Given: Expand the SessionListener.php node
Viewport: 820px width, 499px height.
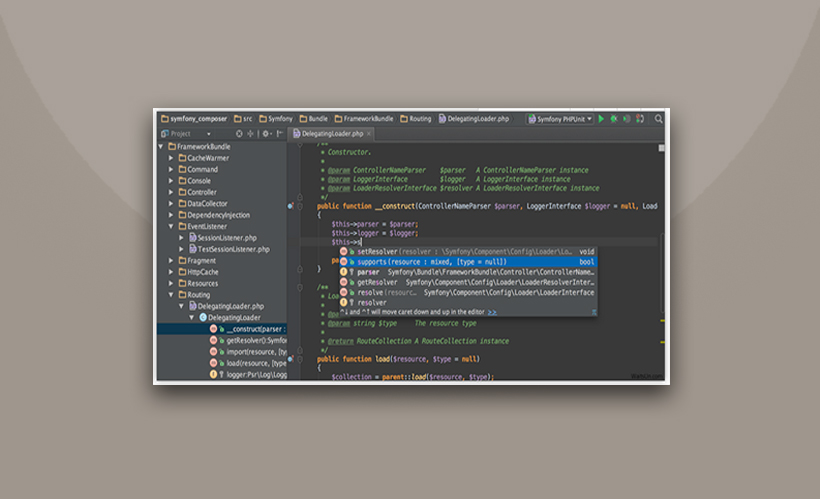Looking at the screenshot, I should [181, 238].
